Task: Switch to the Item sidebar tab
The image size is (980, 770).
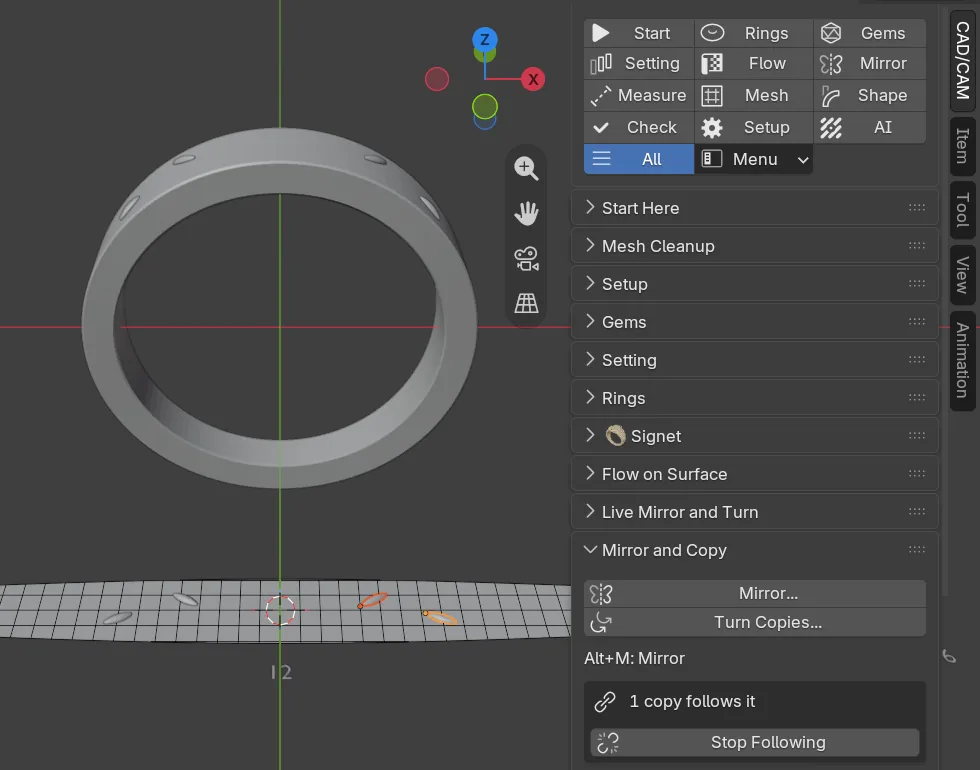Action: [x=962, y=146]
